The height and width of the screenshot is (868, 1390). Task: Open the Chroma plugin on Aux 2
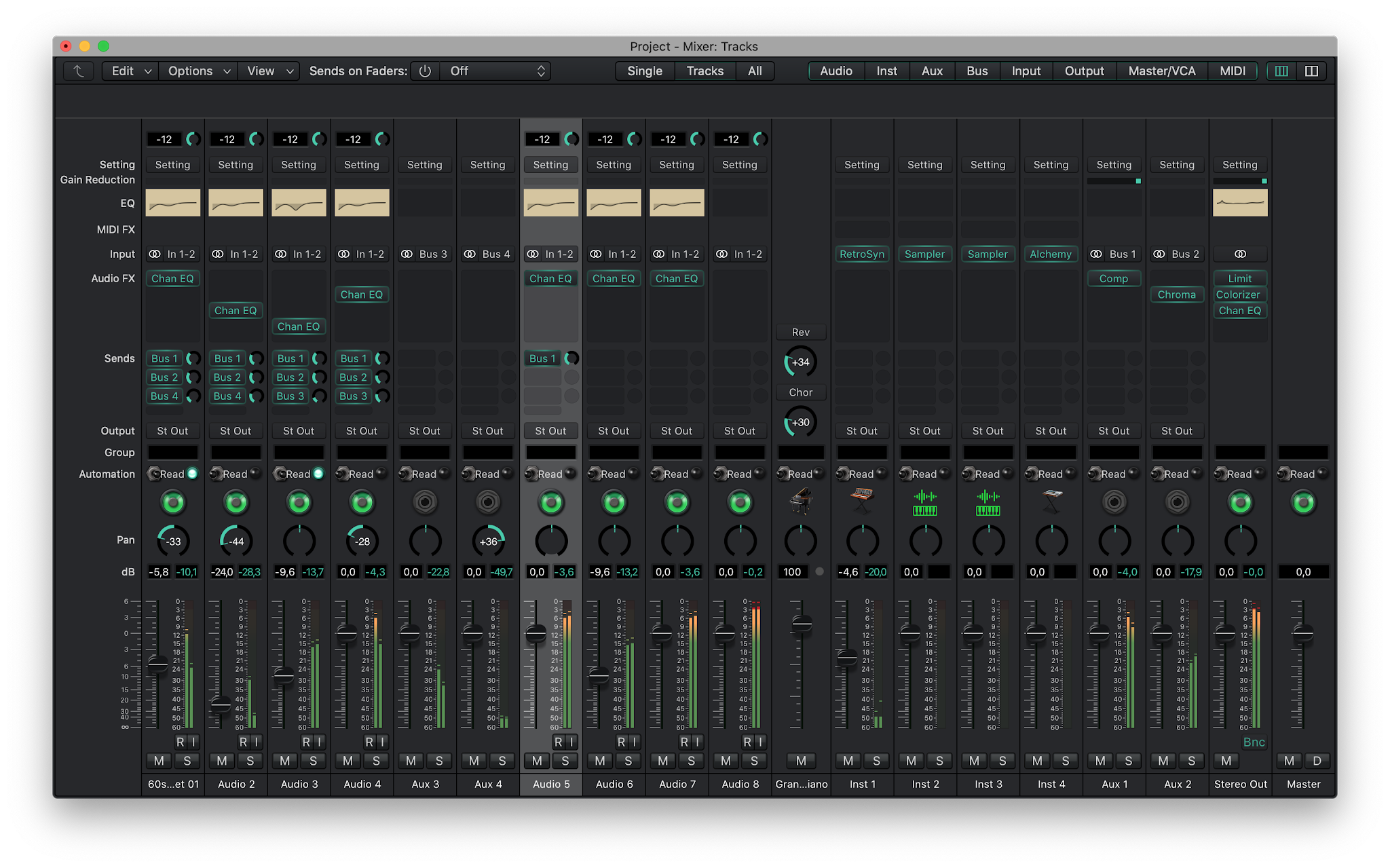1177,295
